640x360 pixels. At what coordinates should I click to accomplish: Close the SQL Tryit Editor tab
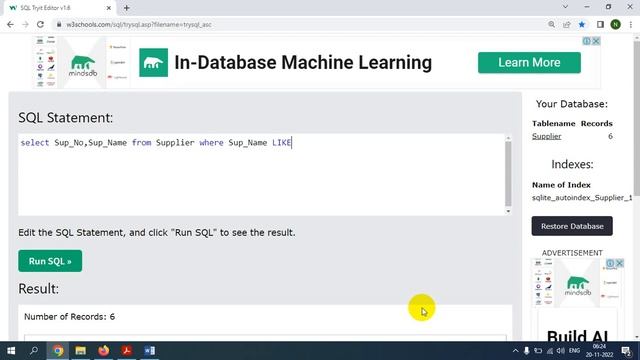pyautogui.click(x=109, y=8)
